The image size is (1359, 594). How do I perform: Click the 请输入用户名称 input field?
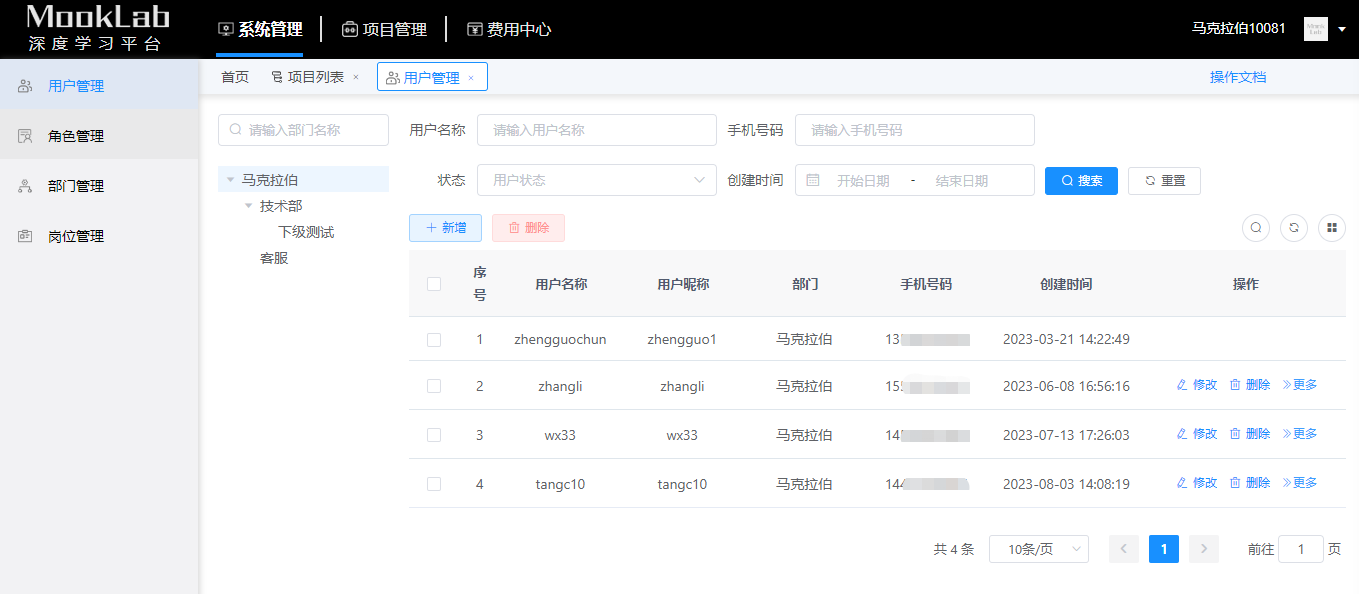pos(597,130)
